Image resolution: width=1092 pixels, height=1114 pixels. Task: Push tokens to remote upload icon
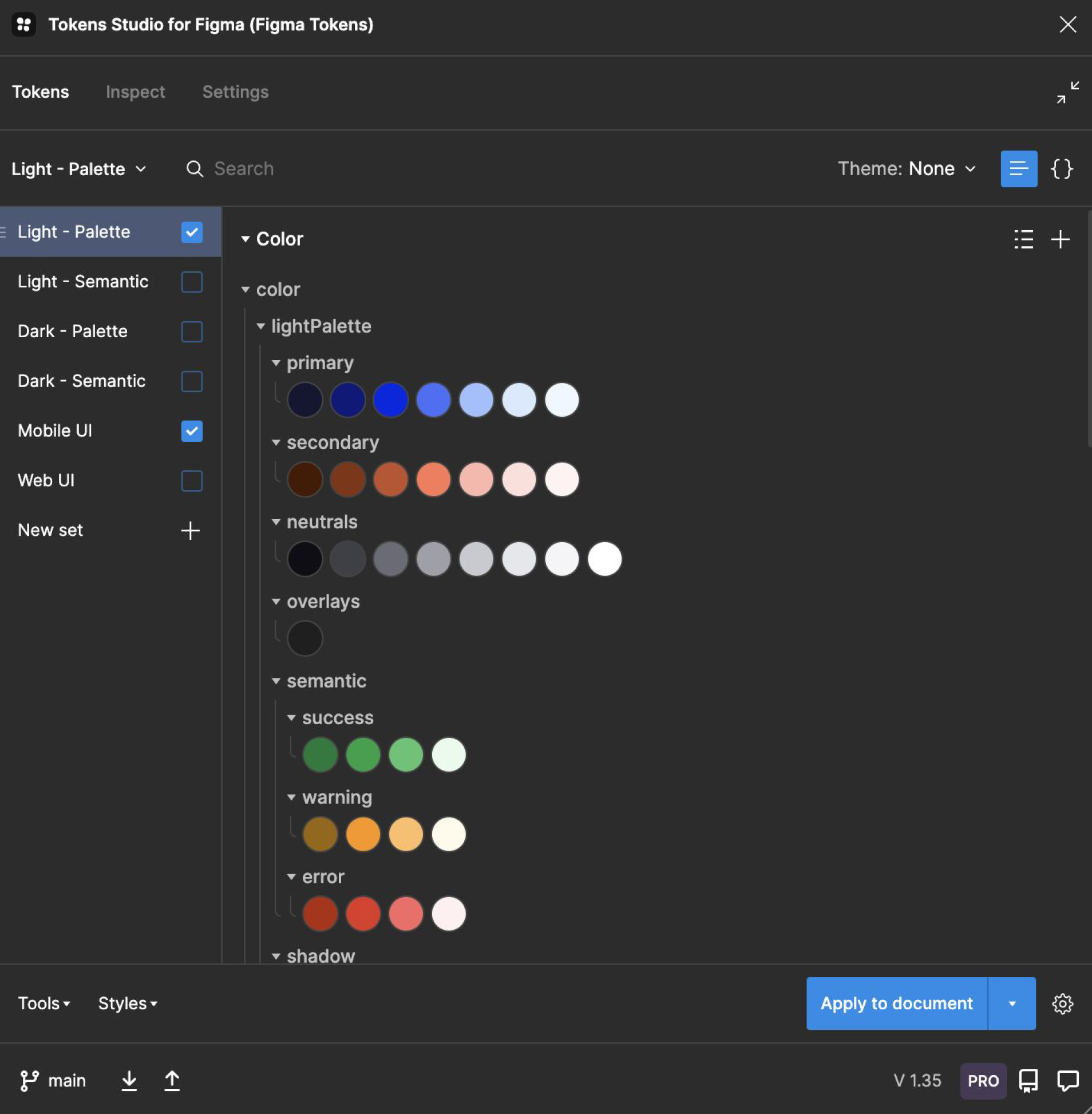(172, 1081)
